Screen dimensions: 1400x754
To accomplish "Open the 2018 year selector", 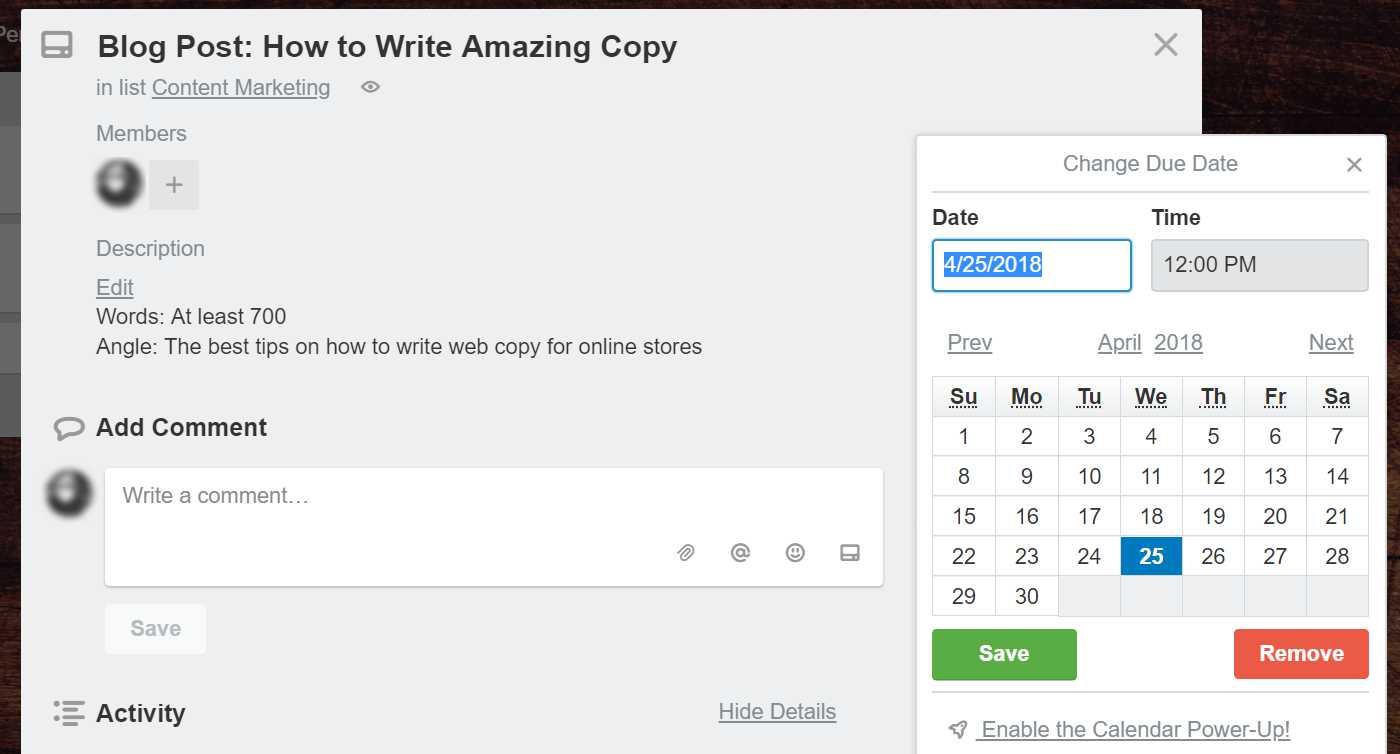I will [x=1178, y=343].
